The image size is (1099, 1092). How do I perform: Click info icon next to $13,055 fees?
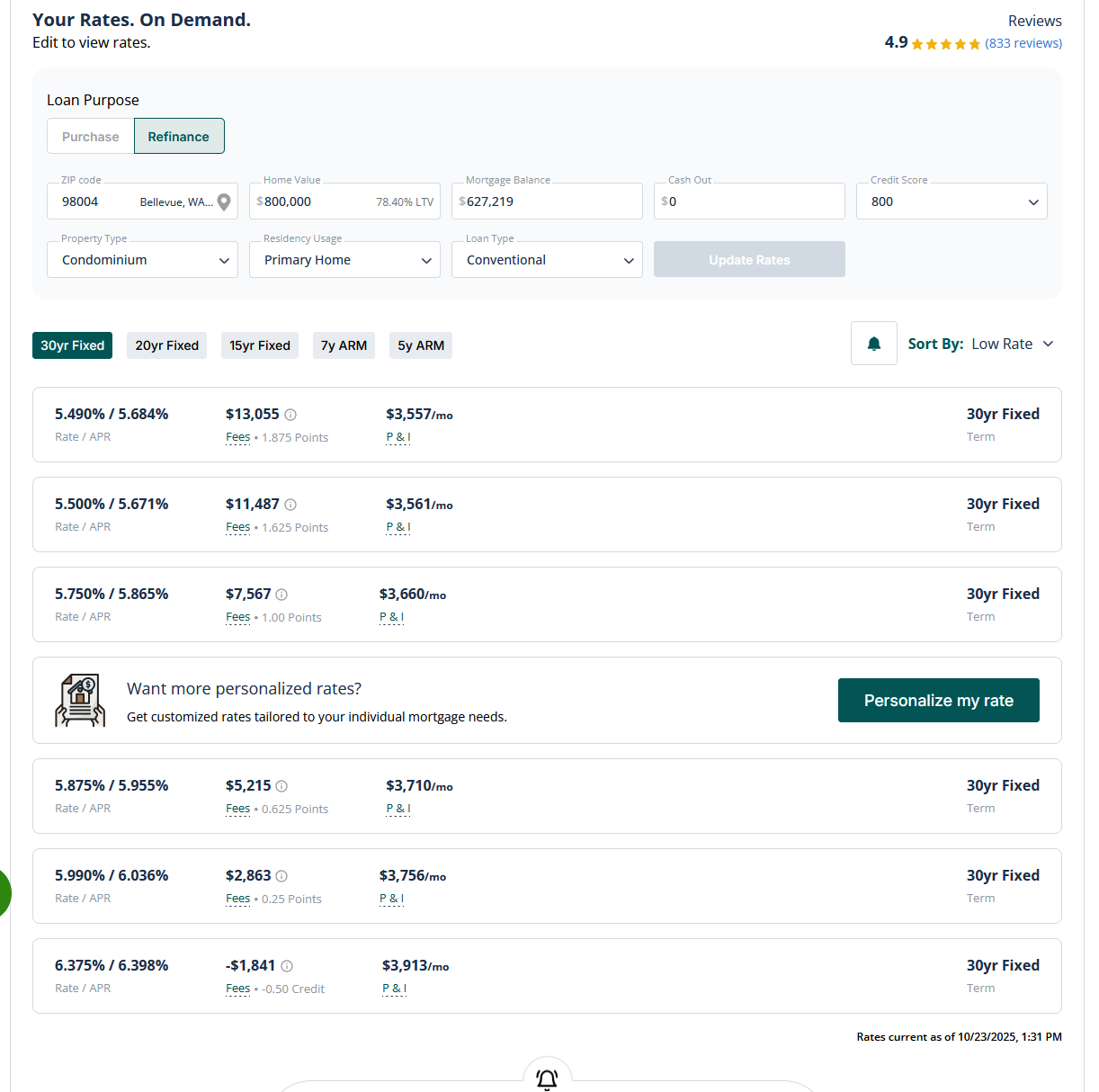tap(290, 415)
